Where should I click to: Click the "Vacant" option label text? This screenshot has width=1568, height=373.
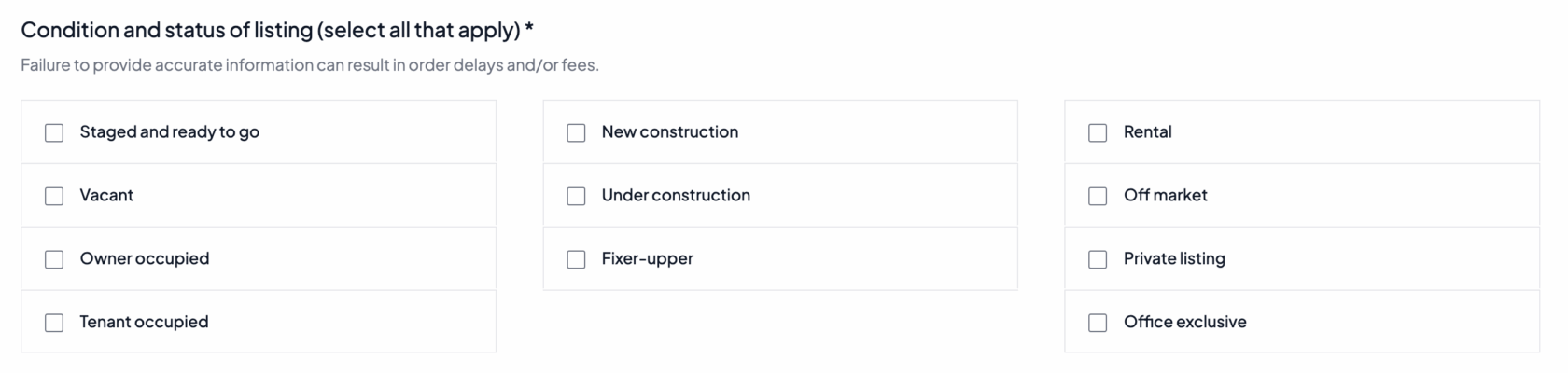click(x=106, y=196)
